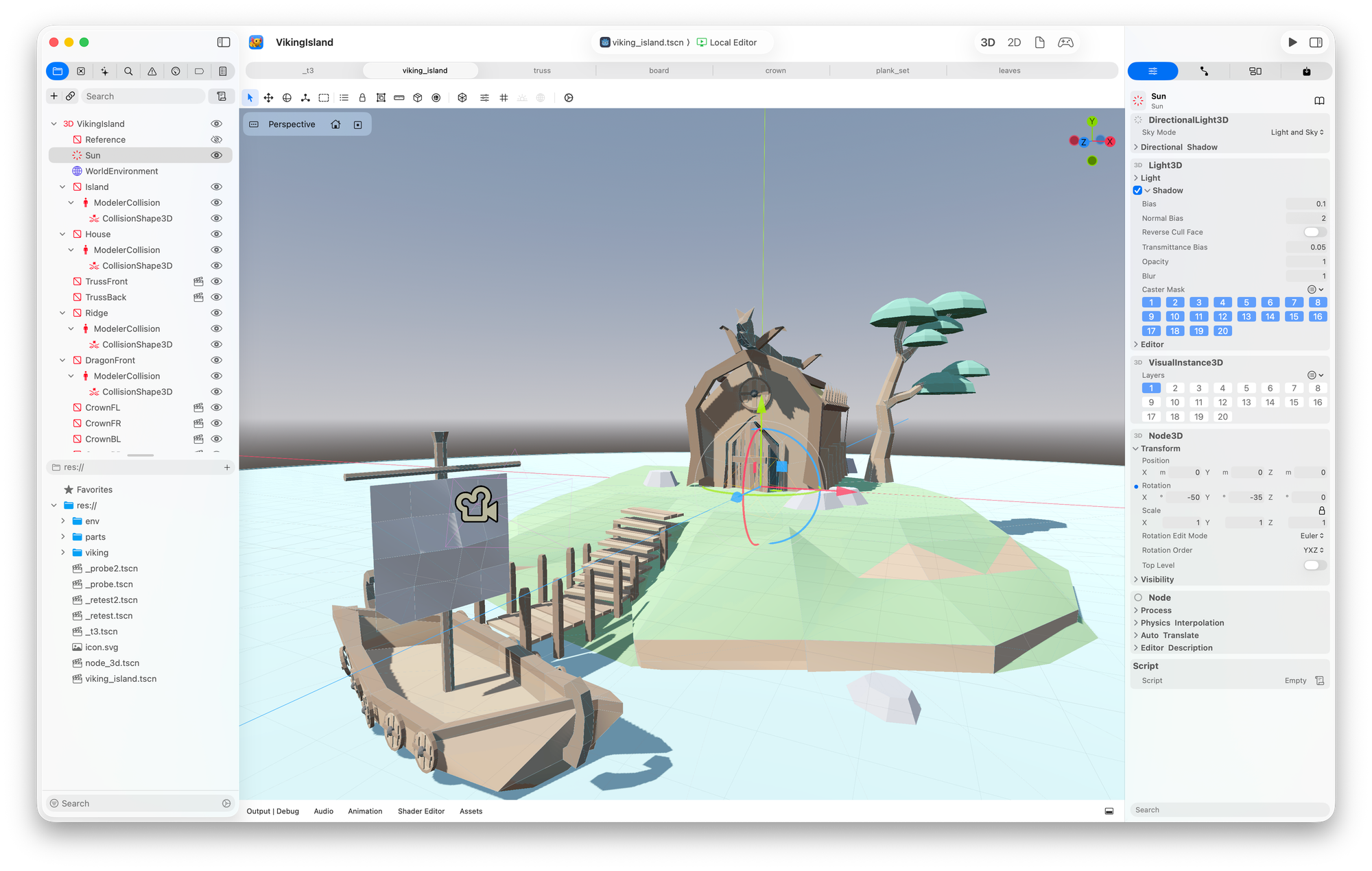
Task: Open the Shader Editor bottom panel
Action: [x=421, y=811]
